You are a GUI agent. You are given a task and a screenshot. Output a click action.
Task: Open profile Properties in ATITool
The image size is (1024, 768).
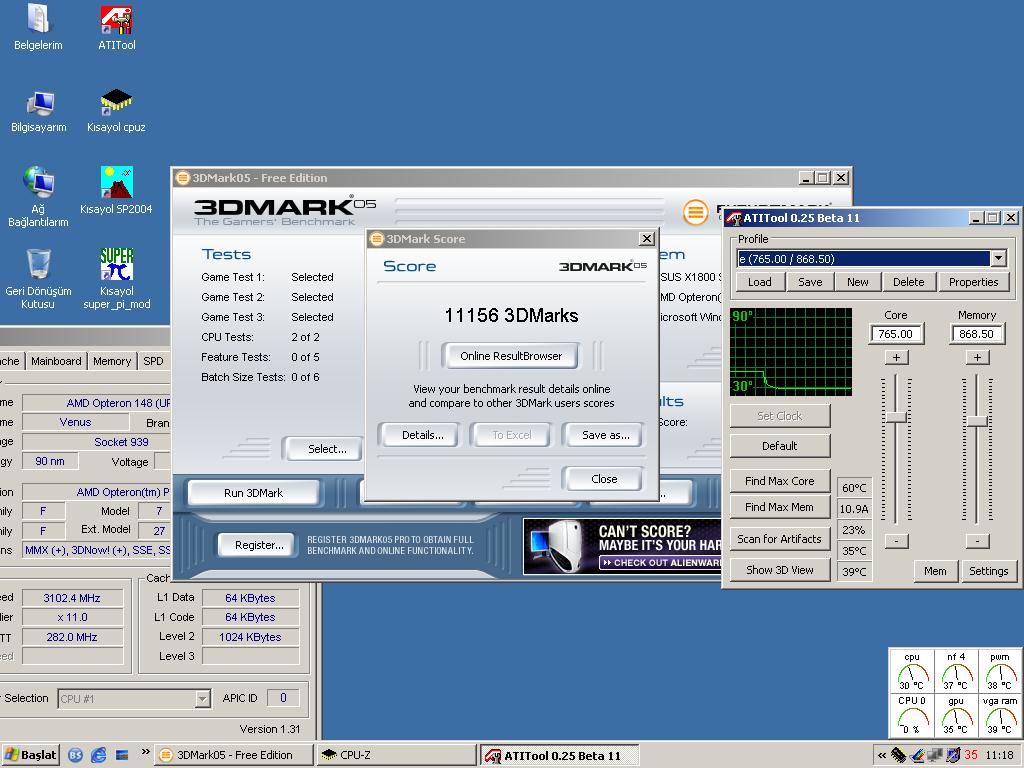tap(973, 282)
